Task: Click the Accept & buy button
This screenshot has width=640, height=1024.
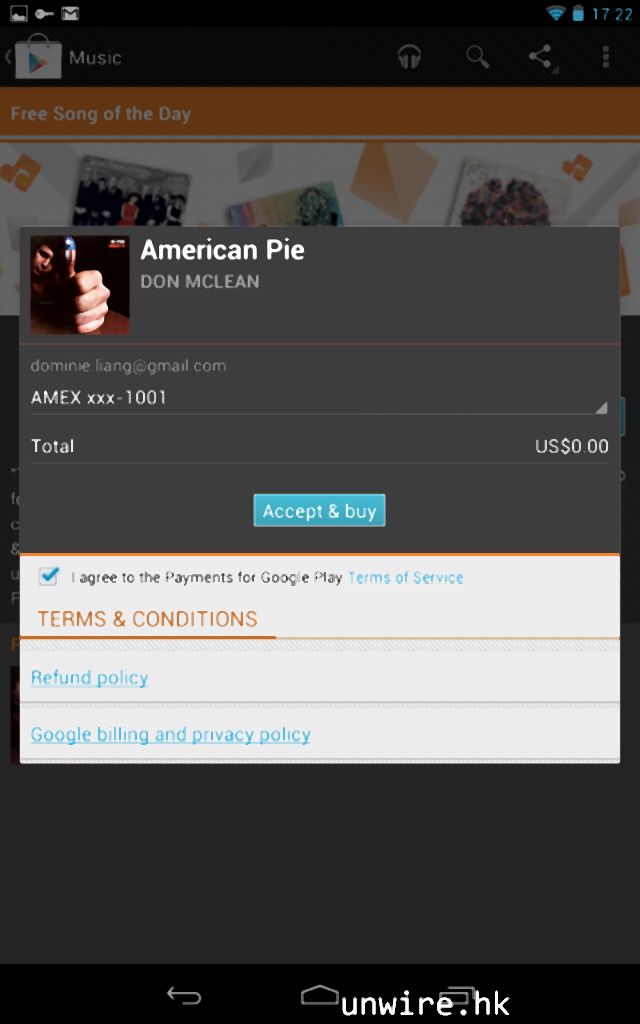Action: pos(319,511)
